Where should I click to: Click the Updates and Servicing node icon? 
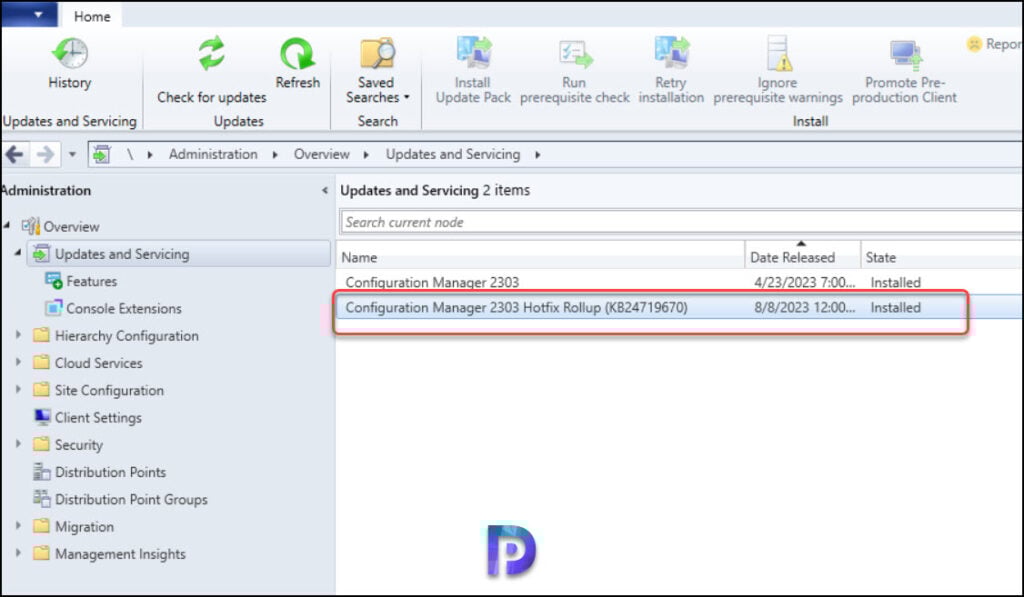[41, 253]
